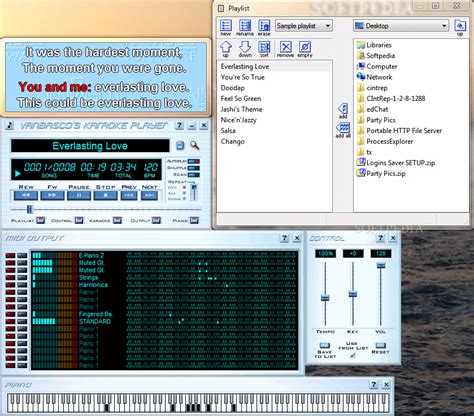This screenshot has height=416, width=474.
Task: Click the erase playlist icon
Action: [264, 26]
